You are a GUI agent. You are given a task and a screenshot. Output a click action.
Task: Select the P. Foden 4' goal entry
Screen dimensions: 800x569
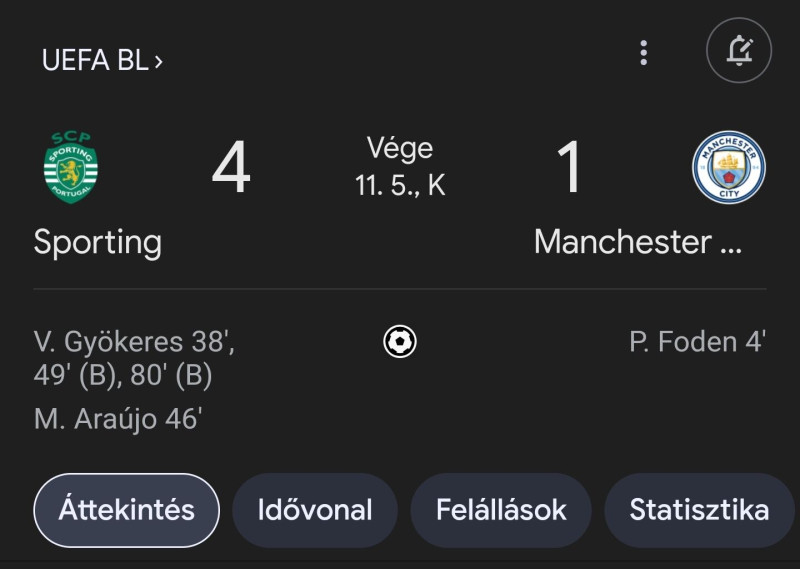697,342
